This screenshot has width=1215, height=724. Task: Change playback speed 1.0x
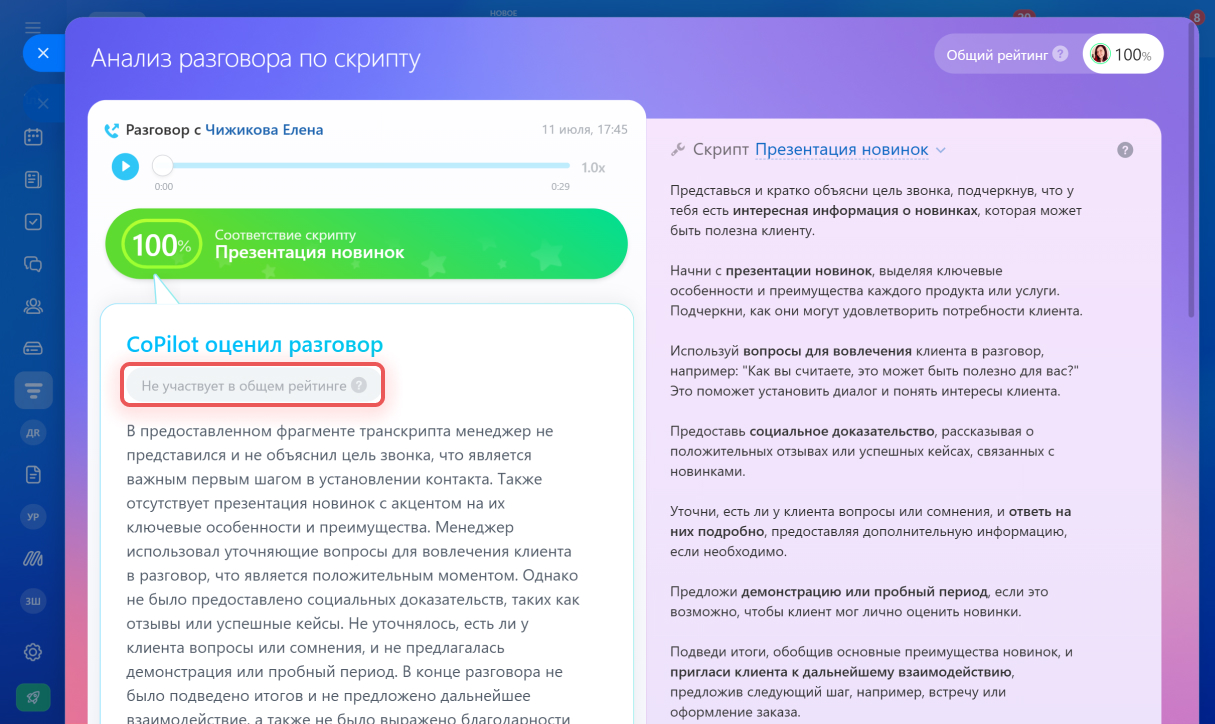593,167
